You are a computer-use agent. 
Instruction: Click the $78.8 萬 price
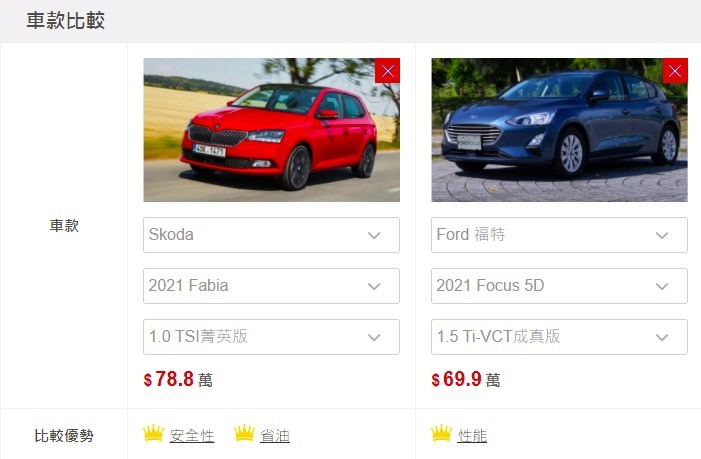pos(178,379)
